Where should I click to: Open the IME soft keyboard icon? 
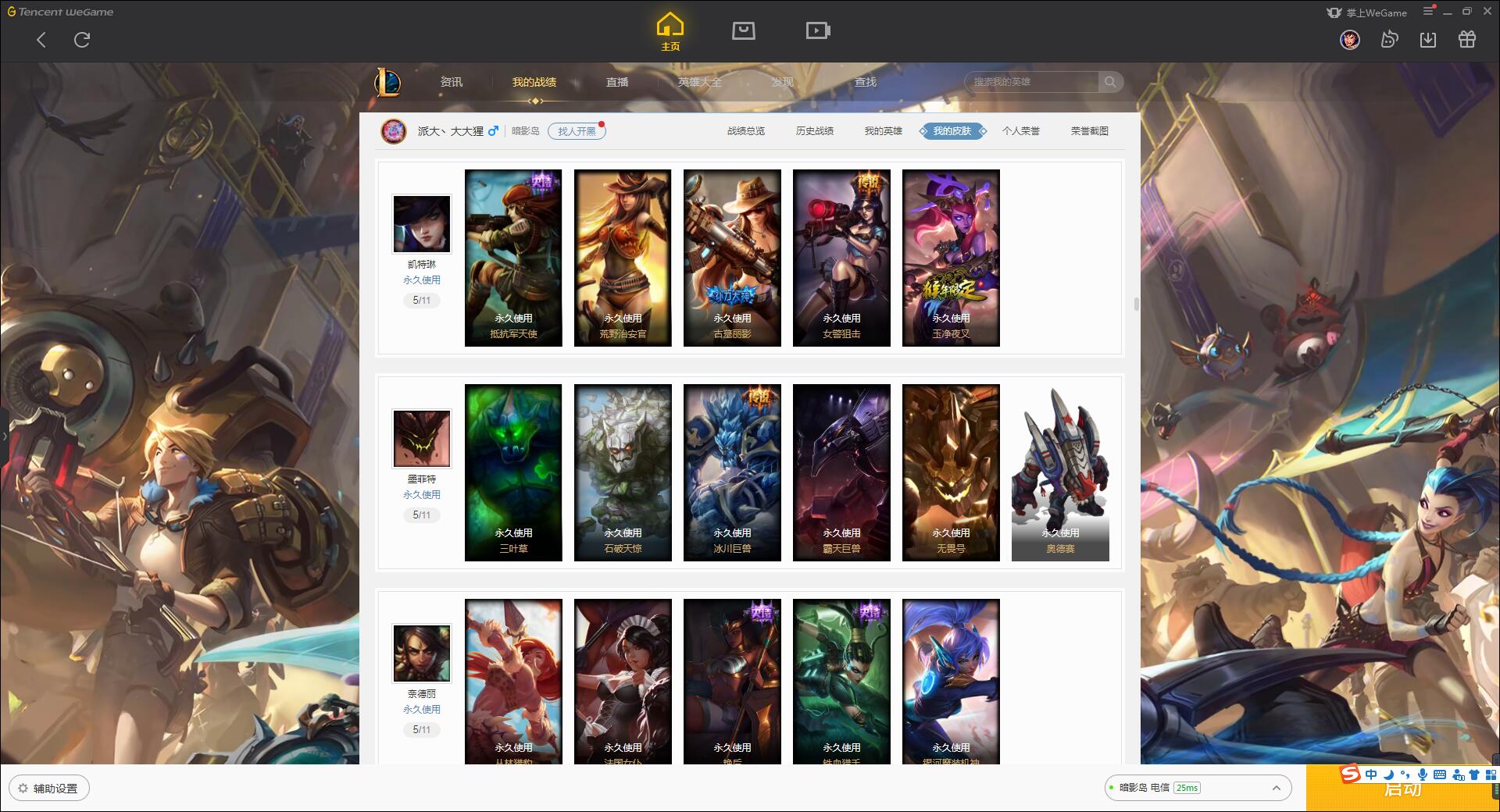(1440, 775)
